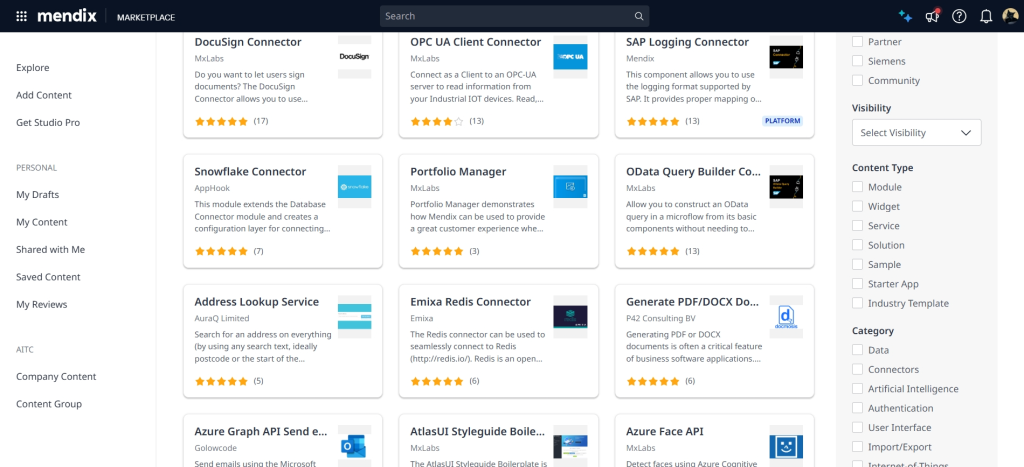Screen dimensions: 1024x467
Task: Check the User Interface category filter
Action: point(857,428)
